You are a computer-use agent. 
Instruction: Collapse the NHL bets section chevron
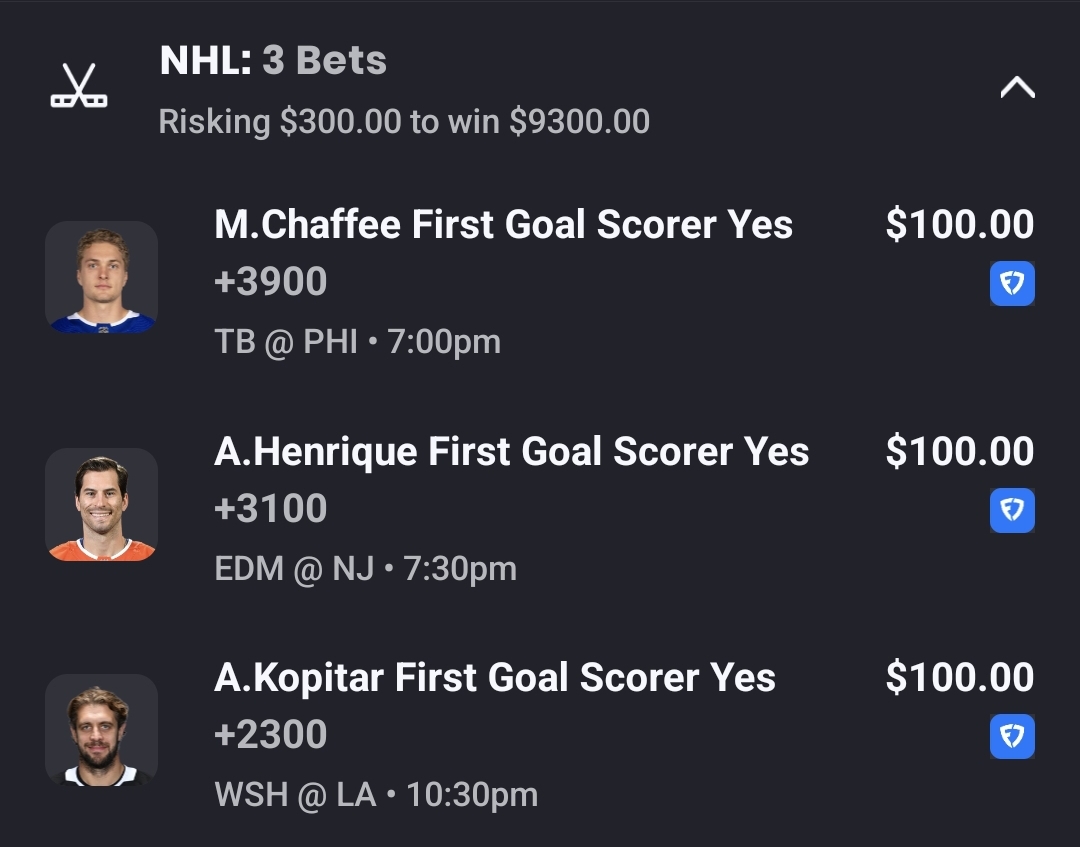[x=1017, y=88]
